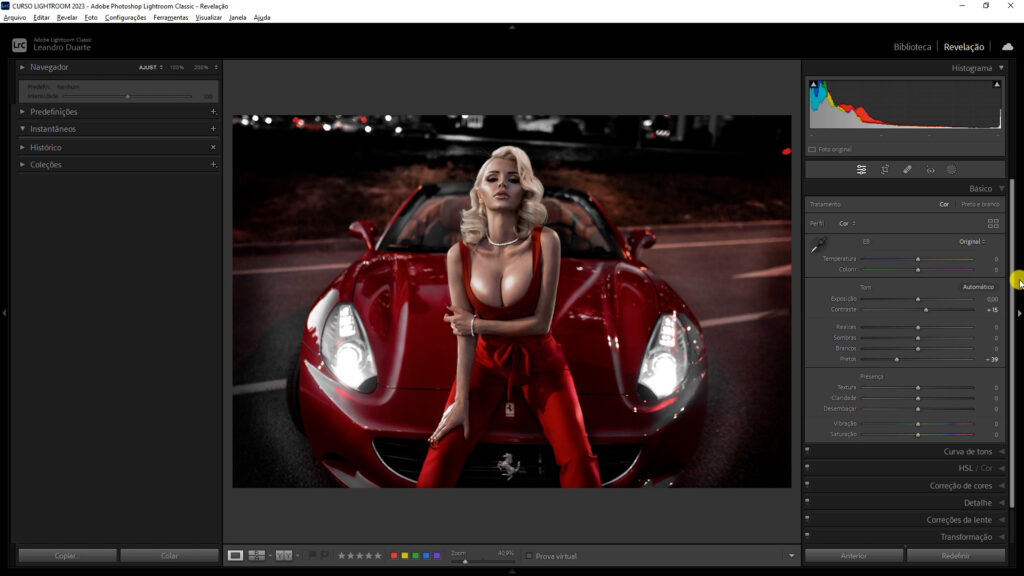Clear history with the X beside Histórico
This screenshot has width=1024, height=576.
pyautogui.click(x=213, y=147)
